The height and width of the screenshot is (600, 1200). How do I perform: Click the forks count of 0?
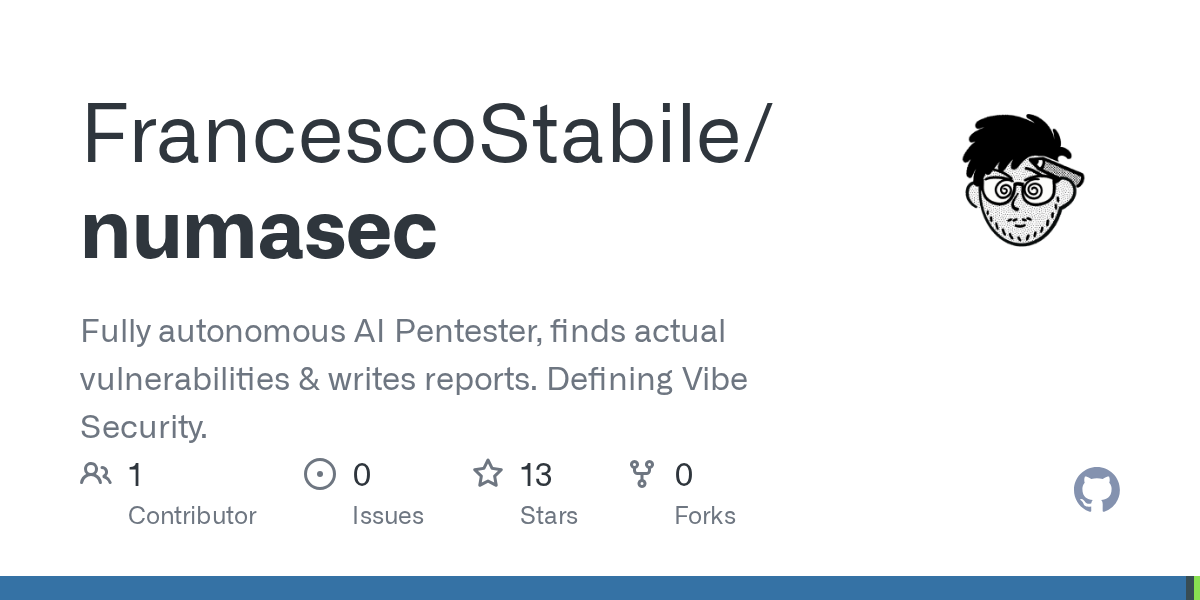coord(684,475)
